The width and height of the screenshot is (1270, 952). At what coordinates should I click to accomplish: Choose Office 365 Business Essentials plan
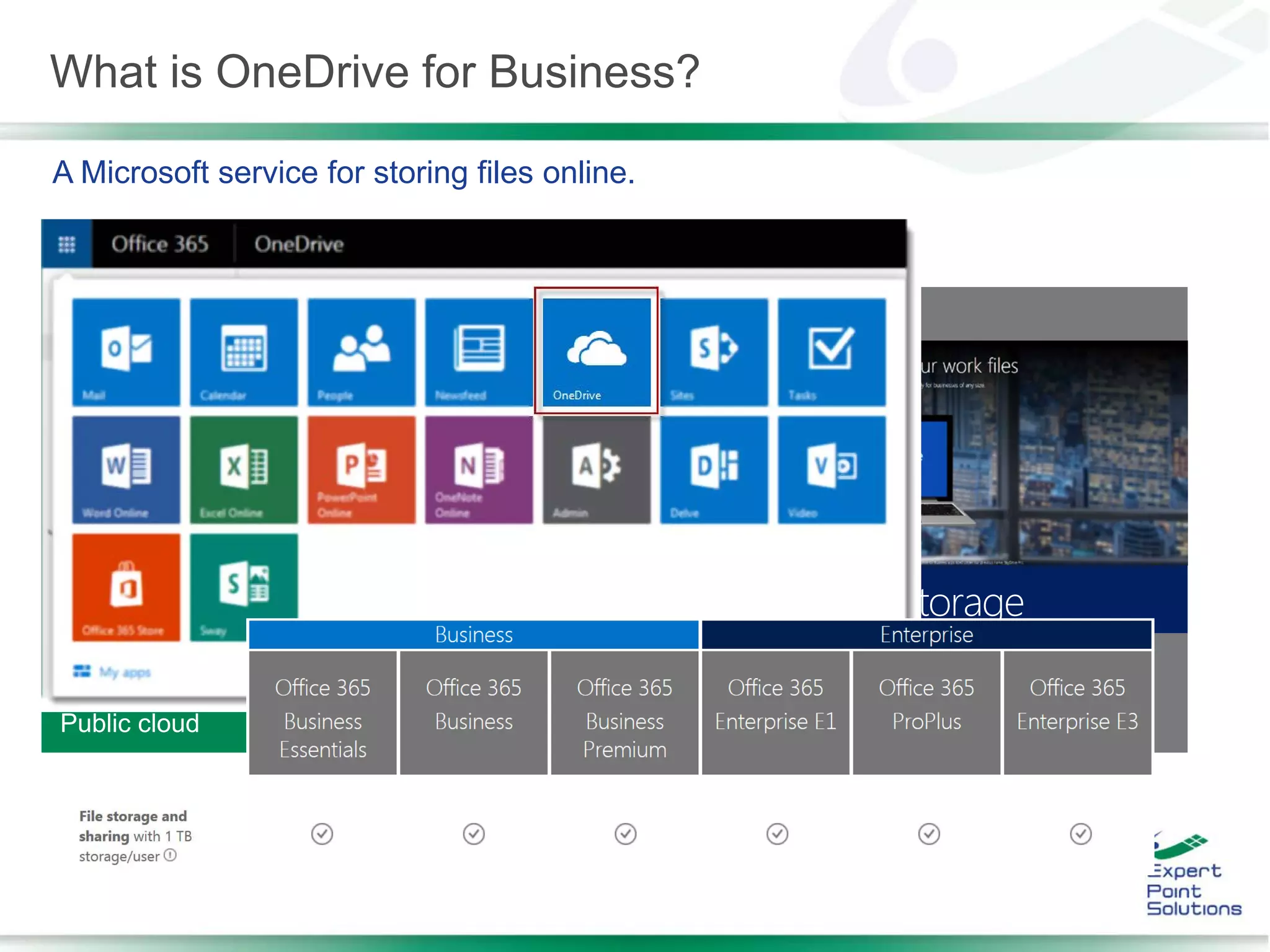coord(322,713)
